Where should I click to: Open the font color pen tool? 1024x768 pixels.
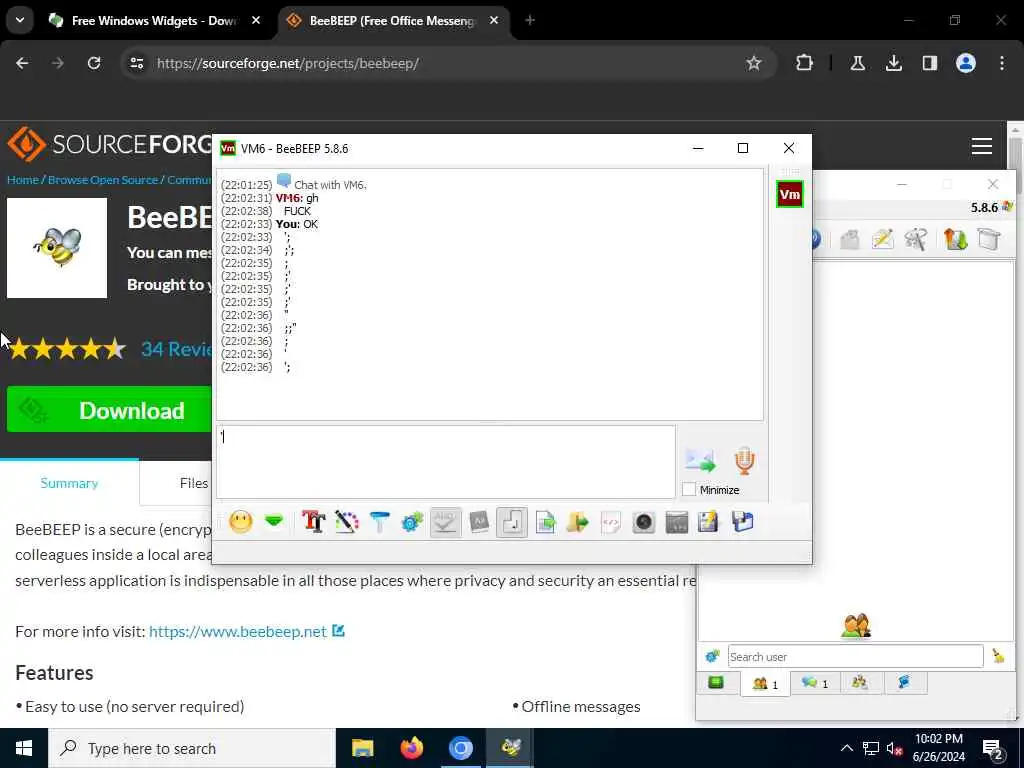(x=347, y=522)
